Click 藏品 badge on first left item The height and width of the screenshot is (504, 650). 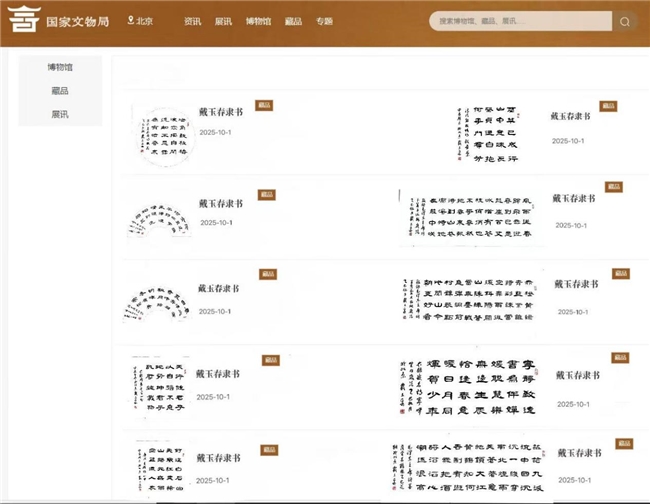tap(265, 105)
